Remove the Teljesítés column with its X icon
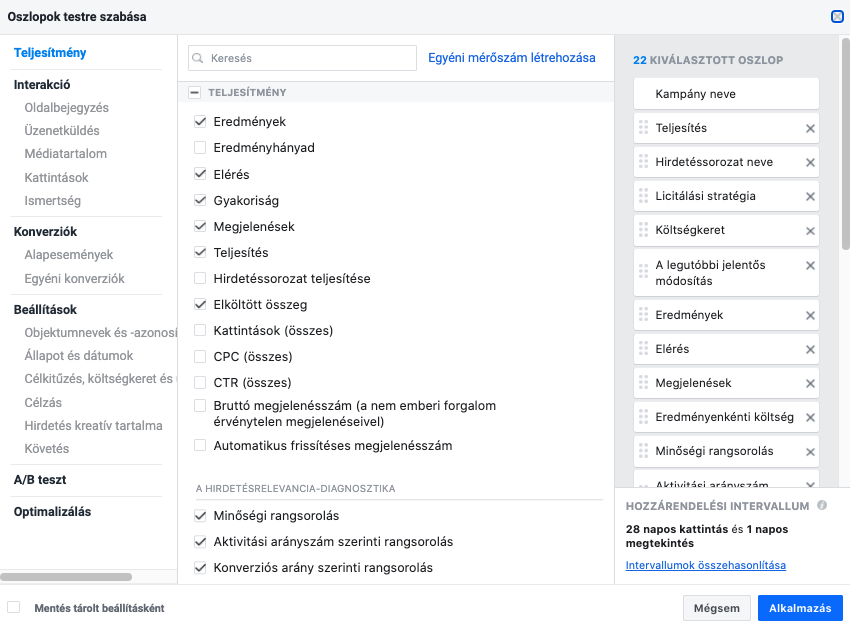This screenshot has width=850, height=627. click(x=810, y=128)
